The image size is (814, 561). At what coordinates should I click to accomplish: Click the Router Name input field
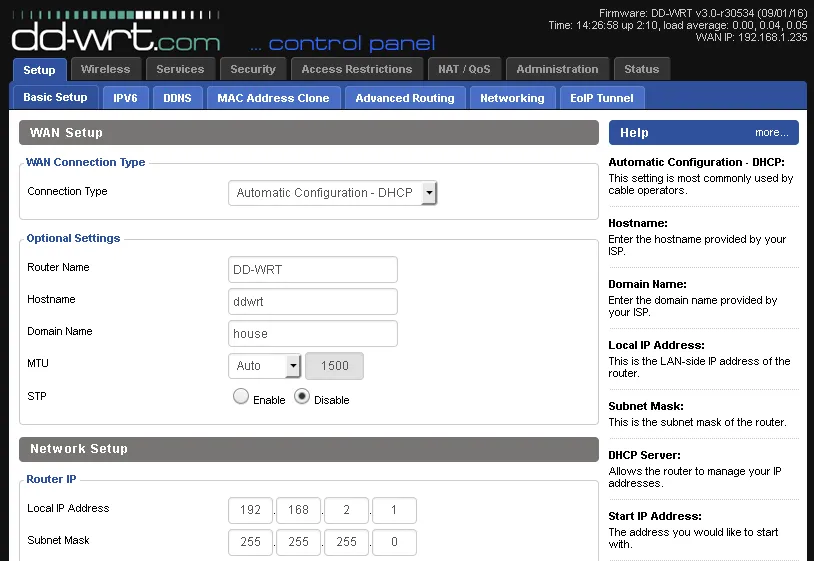[313, 270]
